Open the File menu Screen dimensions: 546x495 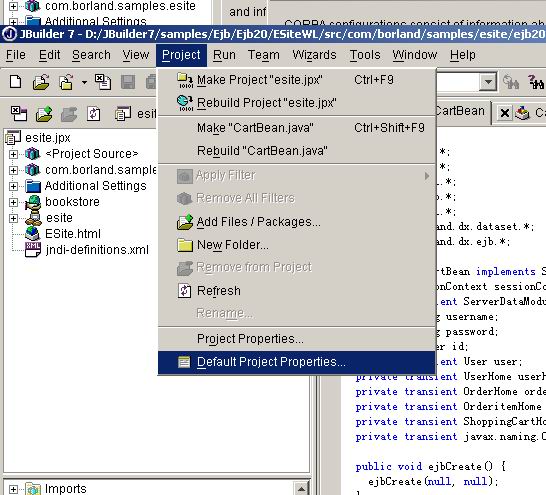tap(16, 55)
